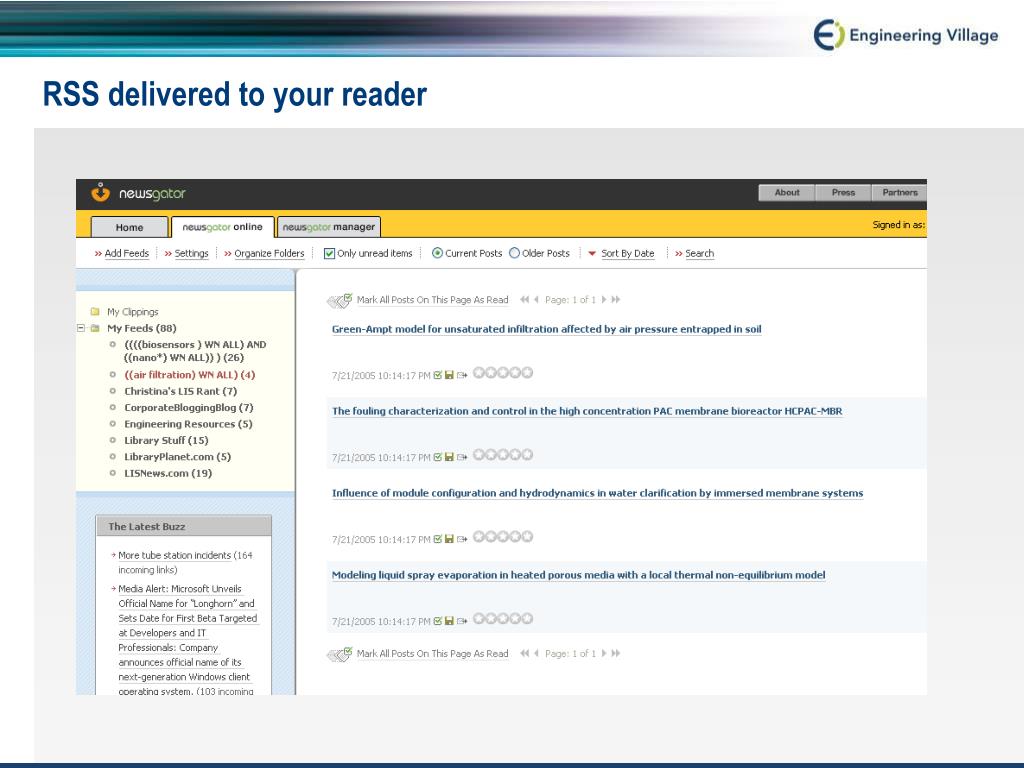Select the Engineering Resources feed
Screen dimensions: 1024x768
pos(188,423)
